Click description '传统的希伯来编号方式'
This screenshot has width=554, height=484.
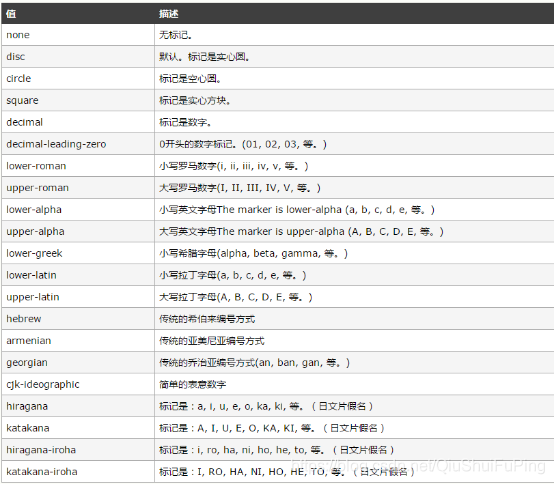click(x=207, y=319)
